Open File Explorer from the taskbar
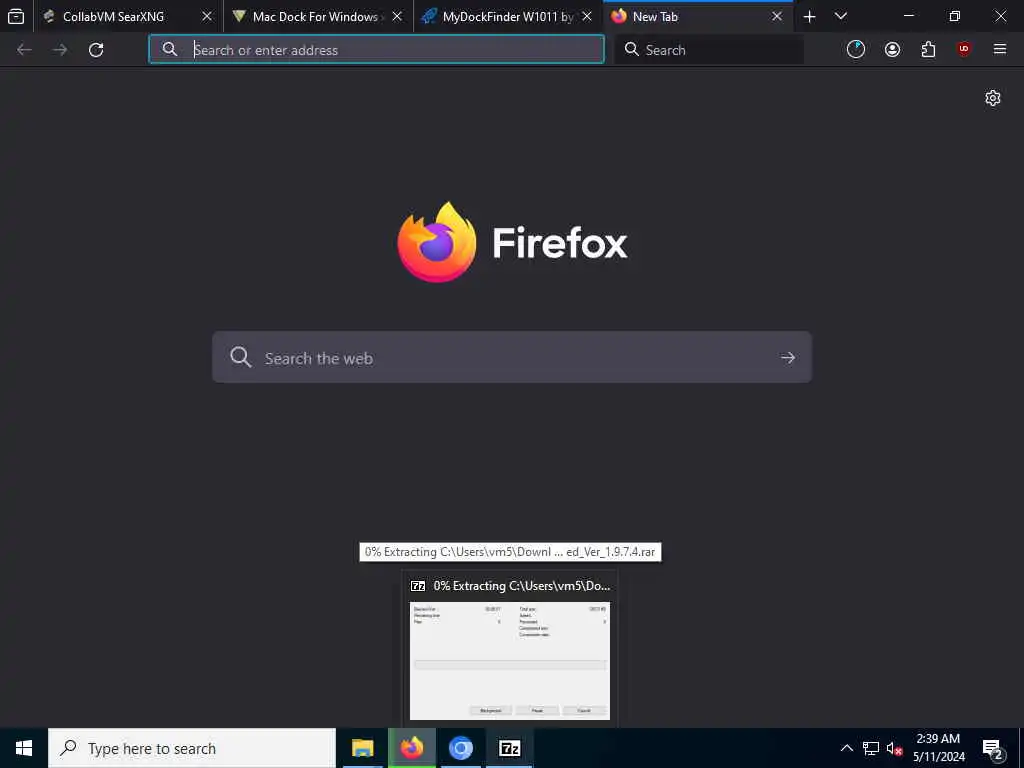Screen dimensions: 1024x768 point(362,748)
